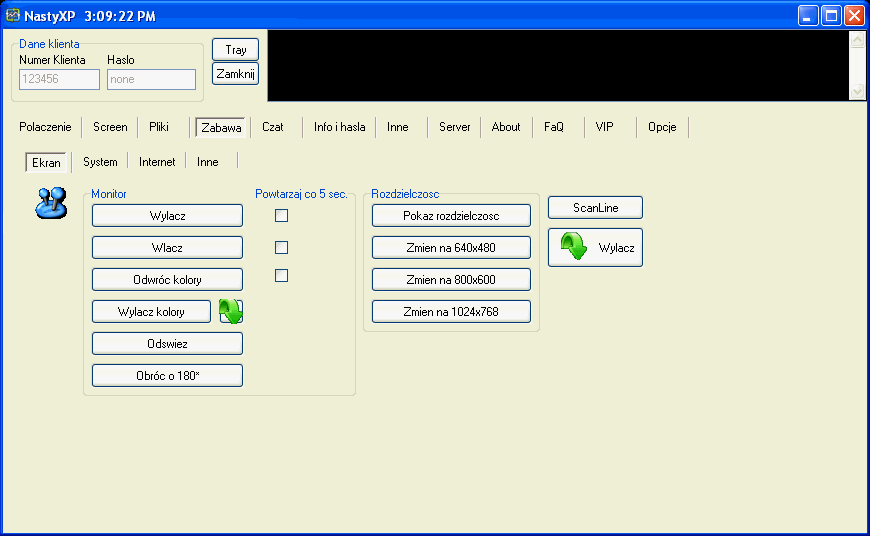Click the Numer Klienta input field
The image size is (870, 536).
tap(60, 80)
